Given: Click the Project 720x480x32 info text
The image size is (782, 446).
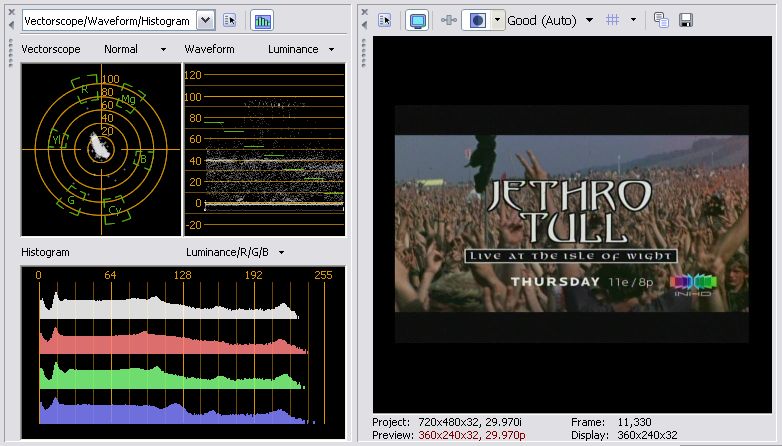Looking at the screenshot, I should pos(447,423).
